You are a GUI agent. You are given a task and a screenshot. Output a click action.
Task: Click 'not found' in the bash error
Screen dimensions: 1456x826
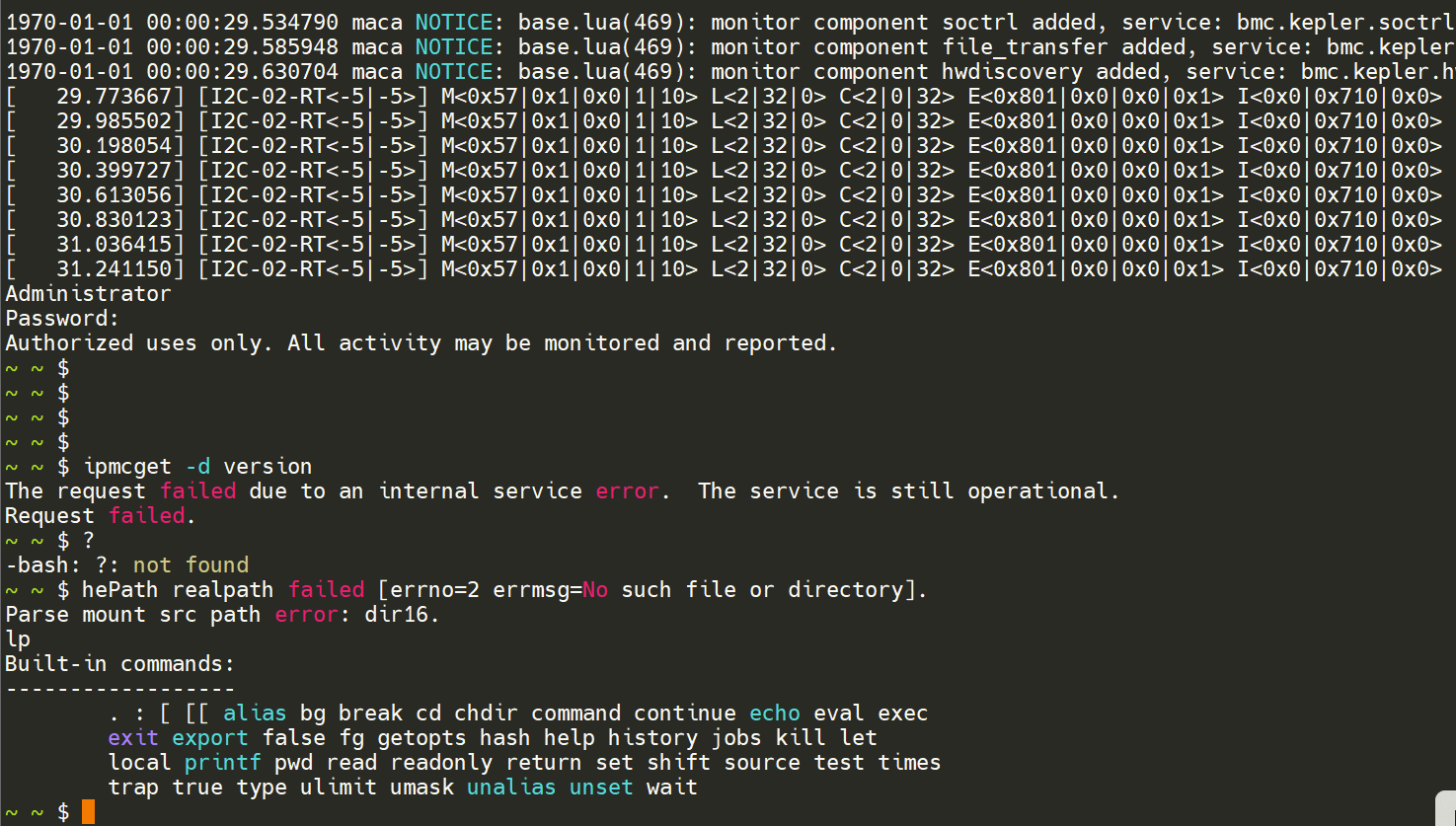click(191, 564)
